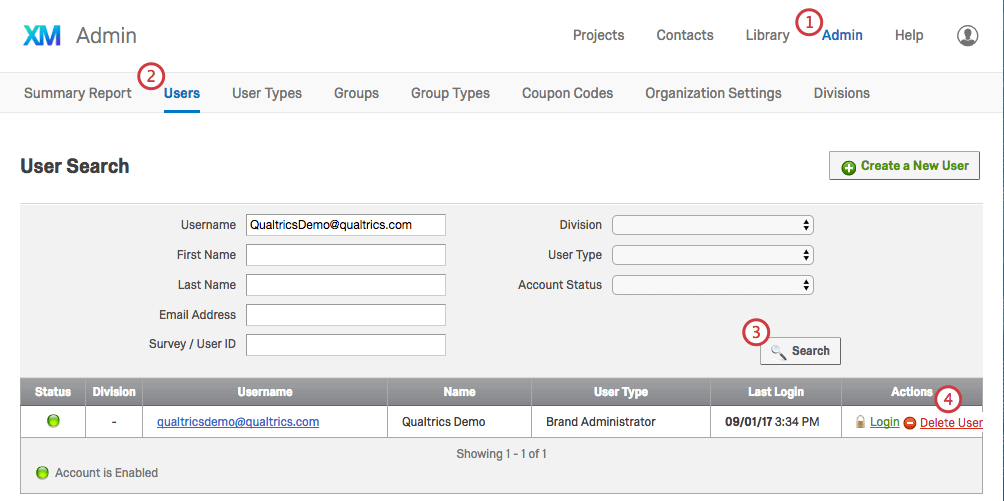Click the Login link in Actions
This screenshot has width=1004, height=501.
coord(884,422)
